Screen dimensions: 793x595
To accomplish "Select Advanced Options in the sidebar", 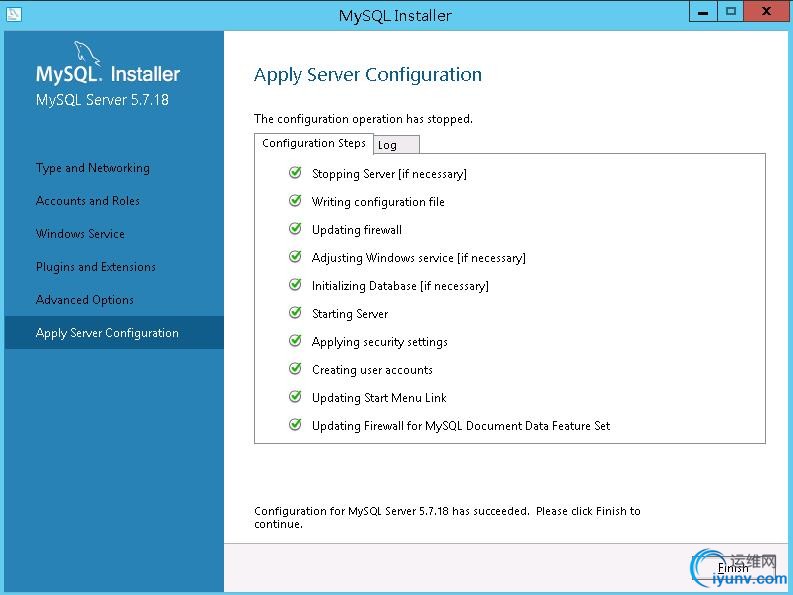I will [x=85, y=300].
